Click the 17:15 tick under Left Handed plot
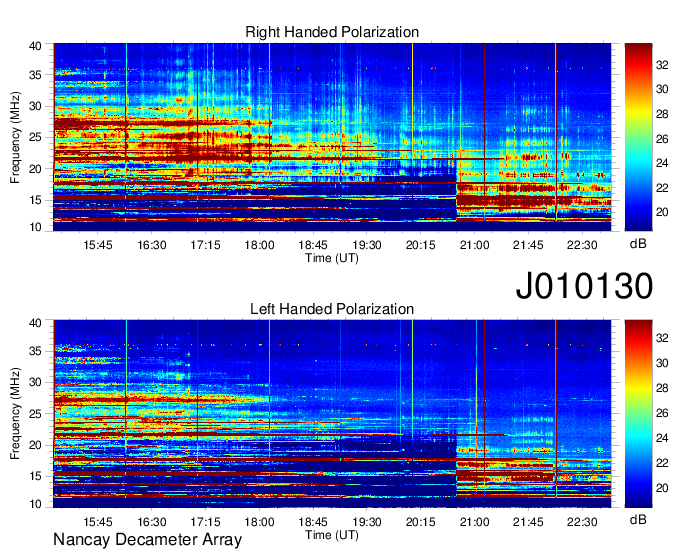 (x=206, y=522)
